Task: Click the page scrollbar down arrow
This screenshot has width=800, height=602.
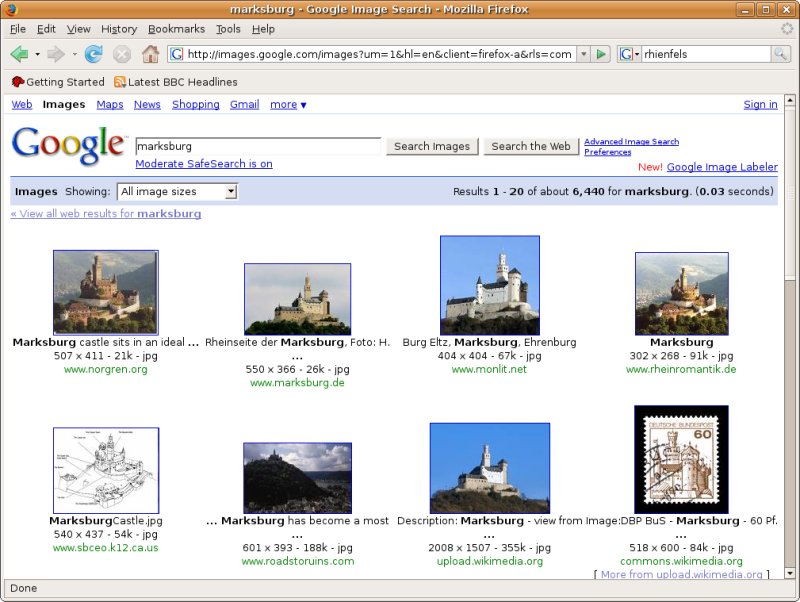Action: tap(789, 573)
